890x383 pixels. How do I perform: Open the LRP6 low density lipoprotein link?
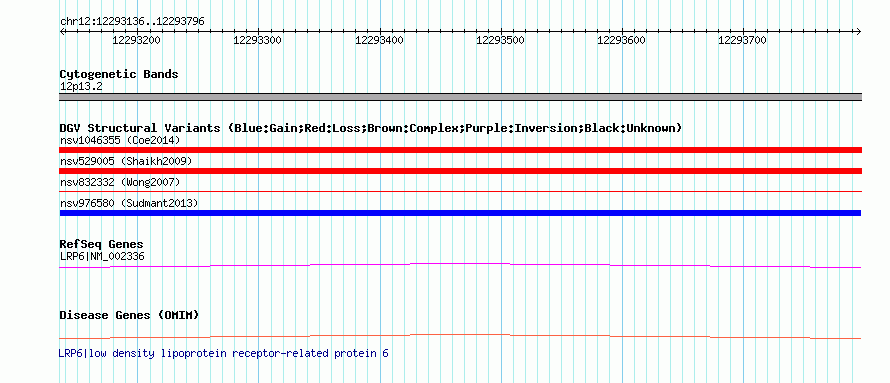[224, 353]
